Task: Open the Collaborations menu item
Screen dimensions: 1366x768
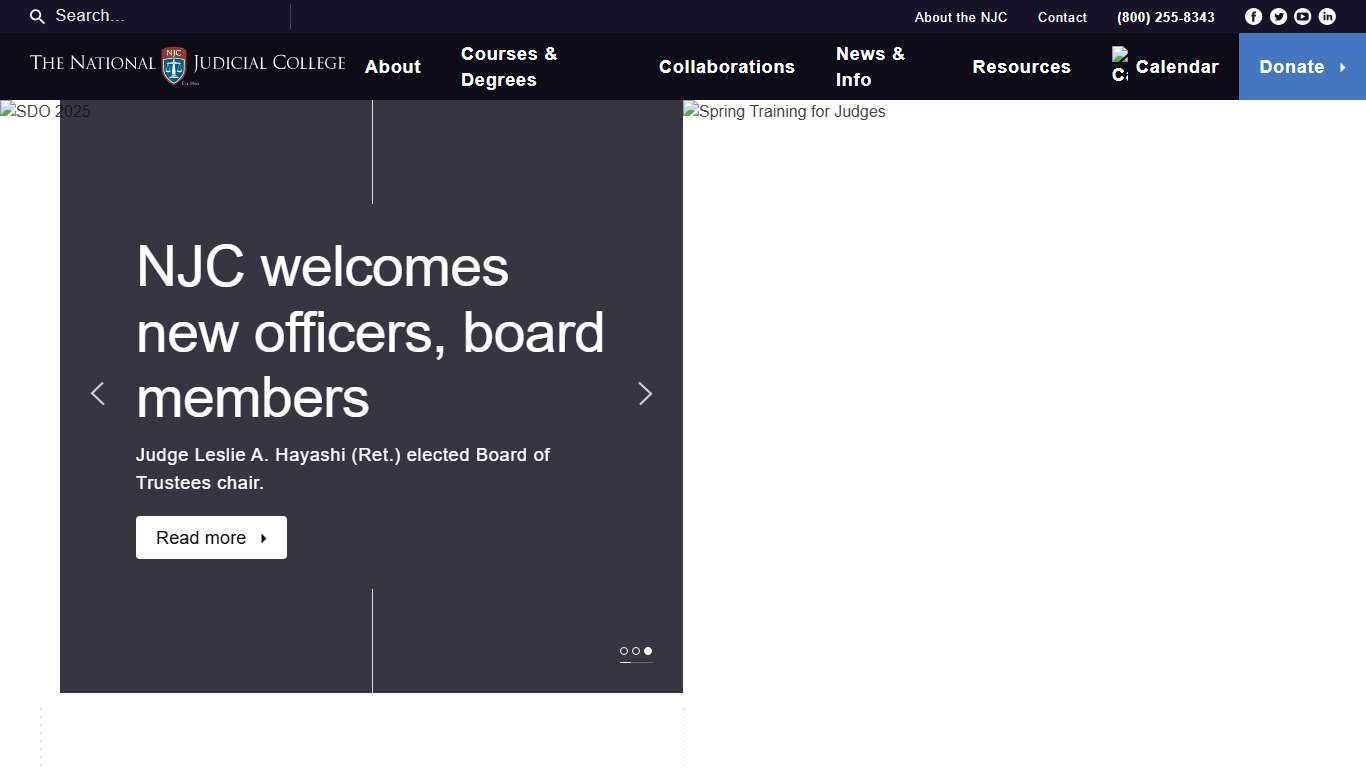Action: pyautogui.click(x=726, y=67)
